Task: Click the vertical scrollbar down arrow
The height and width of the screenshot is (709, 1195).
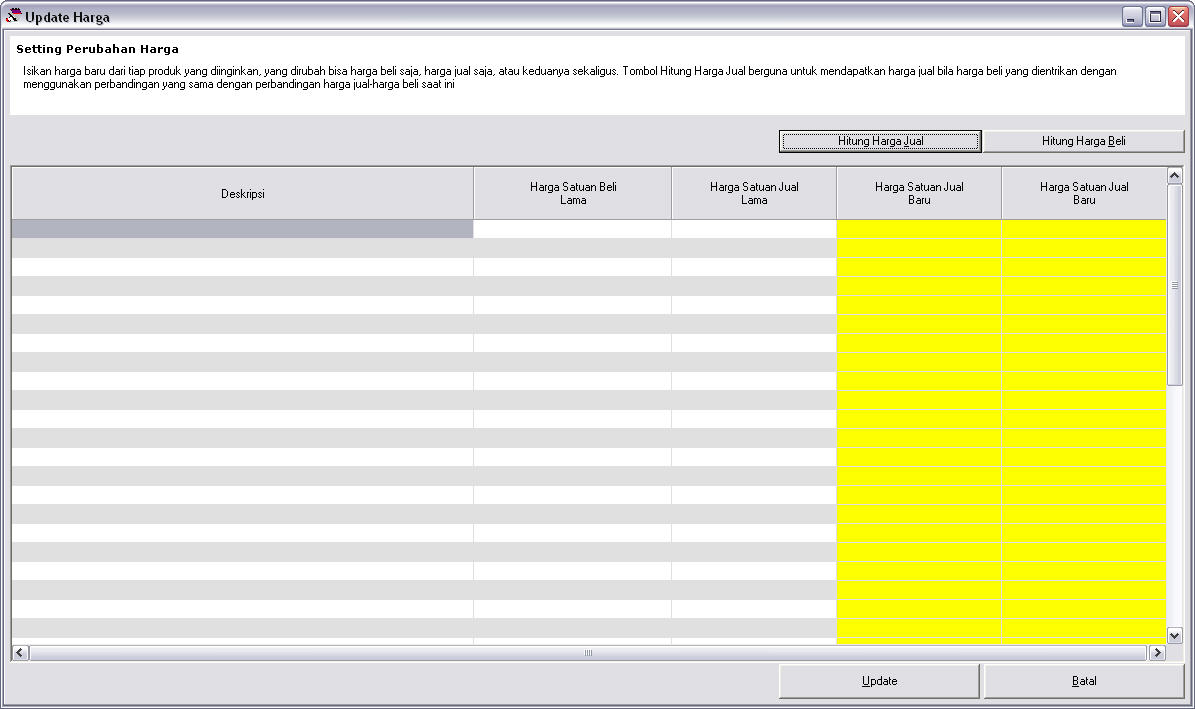Action: coord(1174,635)
